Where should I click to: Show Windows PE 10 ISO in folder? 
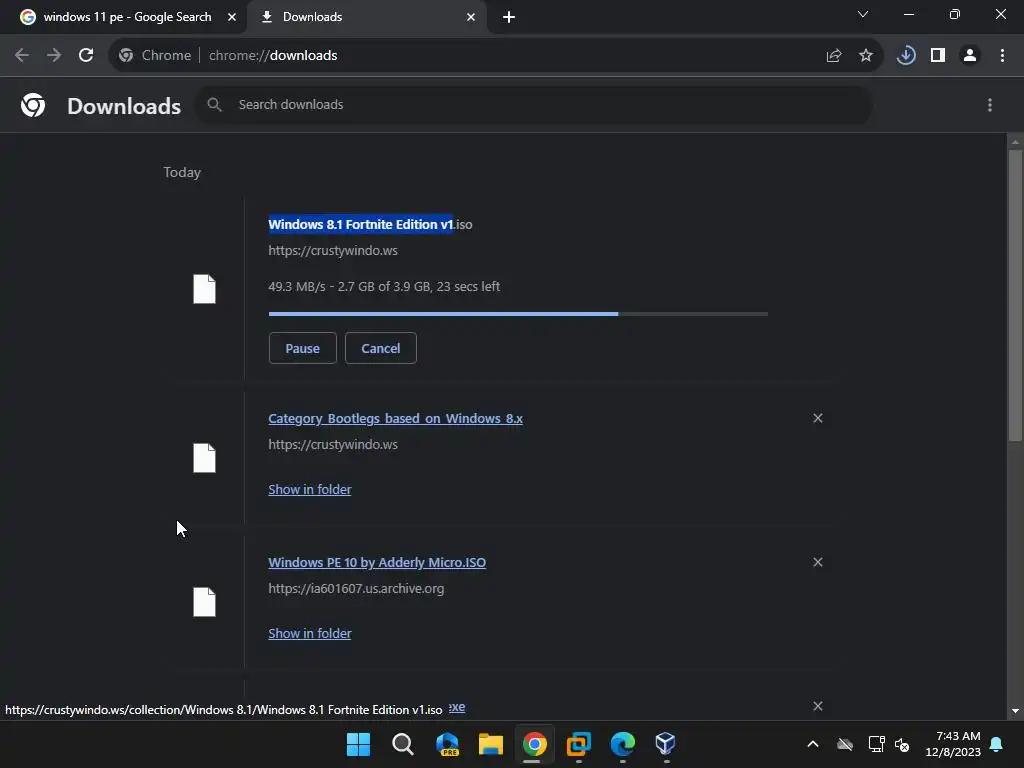(x=310, y=633)
